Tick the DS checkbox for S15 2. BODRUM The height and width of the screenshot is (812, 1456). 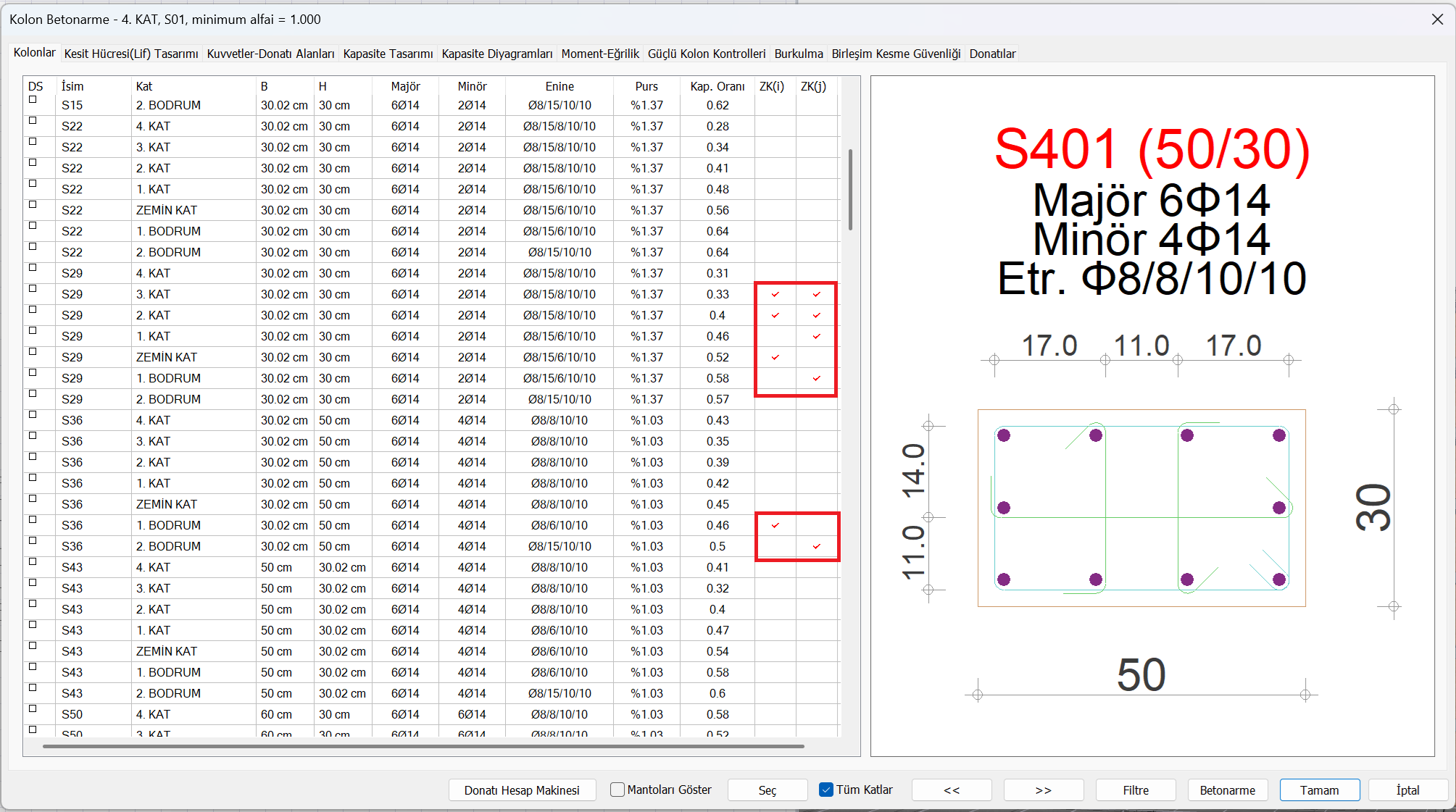tap(33, 100)
